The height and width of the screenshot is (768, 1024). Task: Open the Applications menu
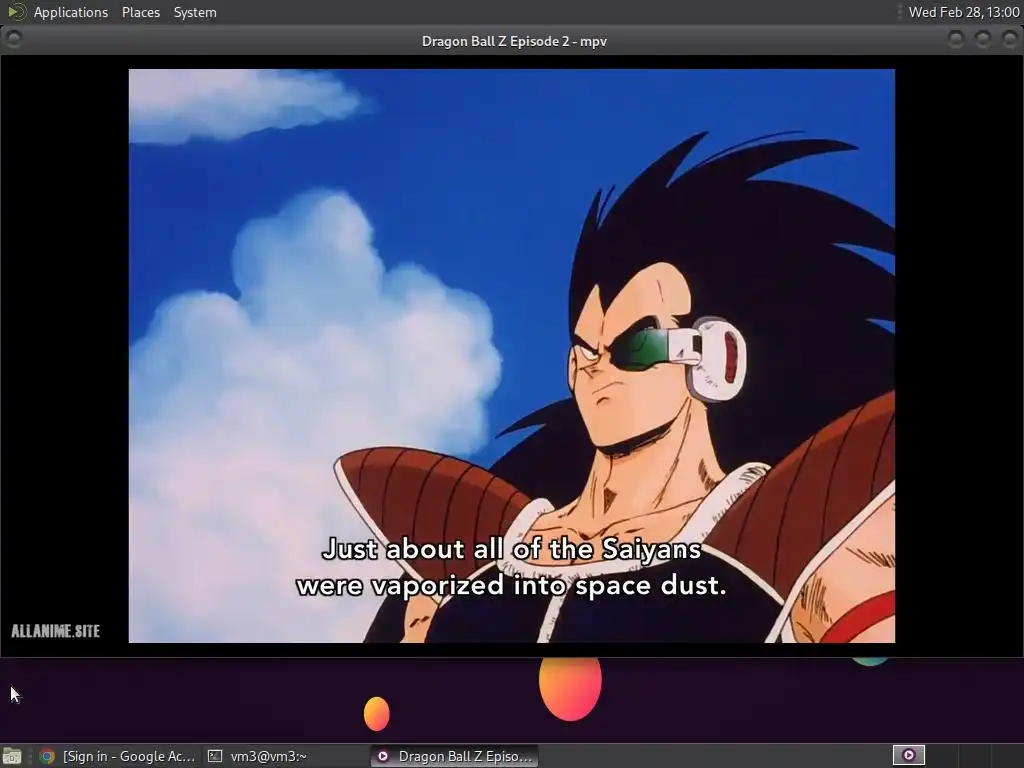71,12
